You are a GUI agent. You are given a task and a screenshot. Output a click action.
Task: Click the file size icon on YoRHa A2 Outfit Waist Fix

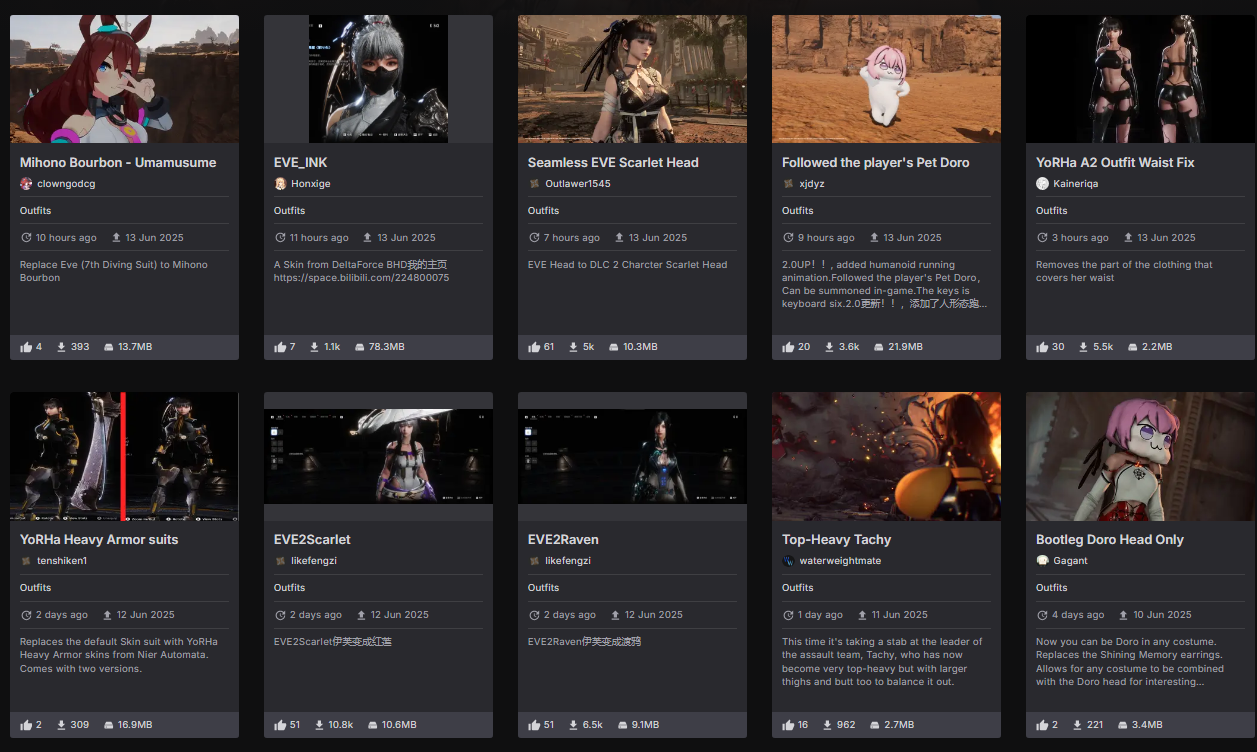point(1134,347)
